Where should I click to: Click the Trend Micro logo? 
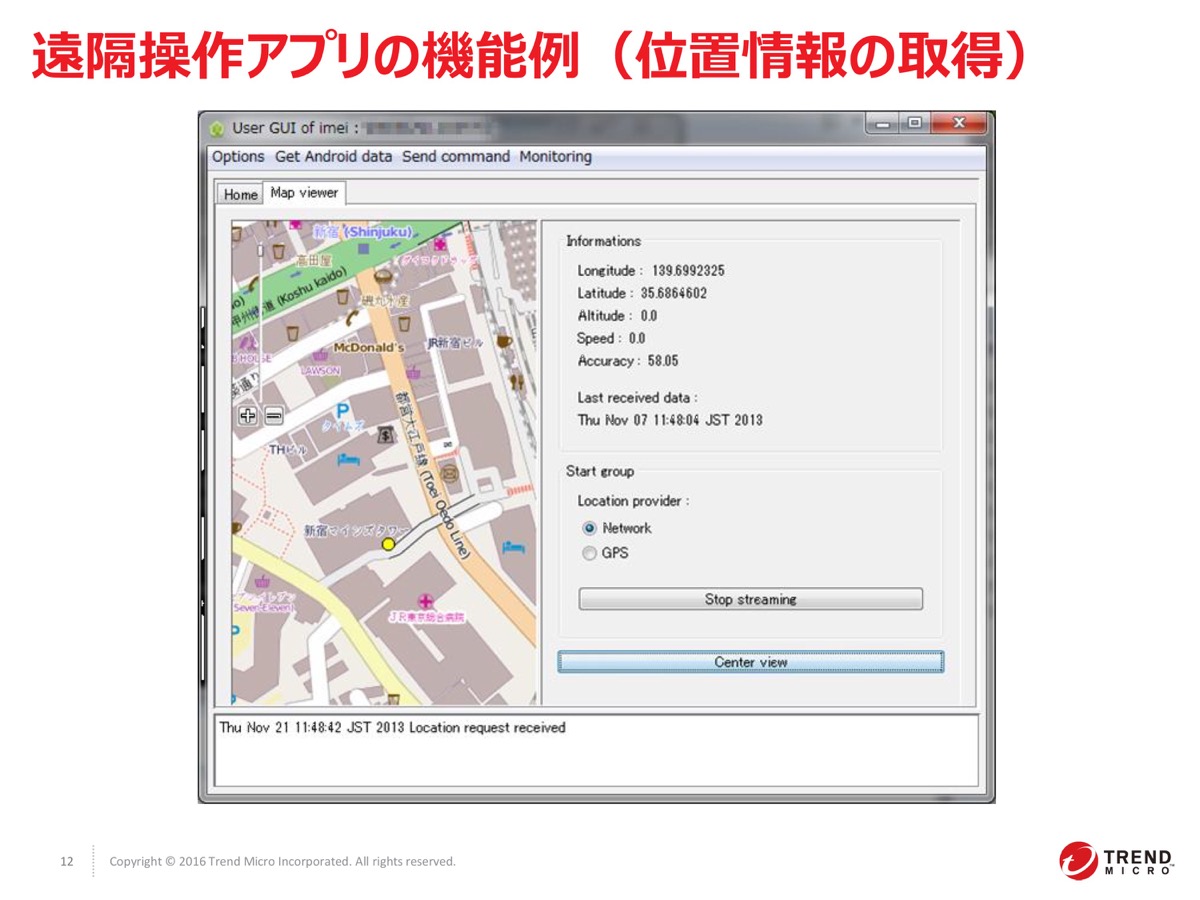point(1117,862)
